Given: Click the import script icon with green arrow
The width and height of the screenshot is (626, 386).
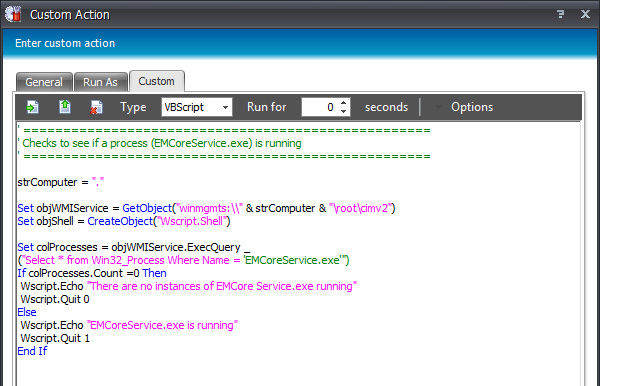Looking at the screenshot, I should tap(32, 107).
